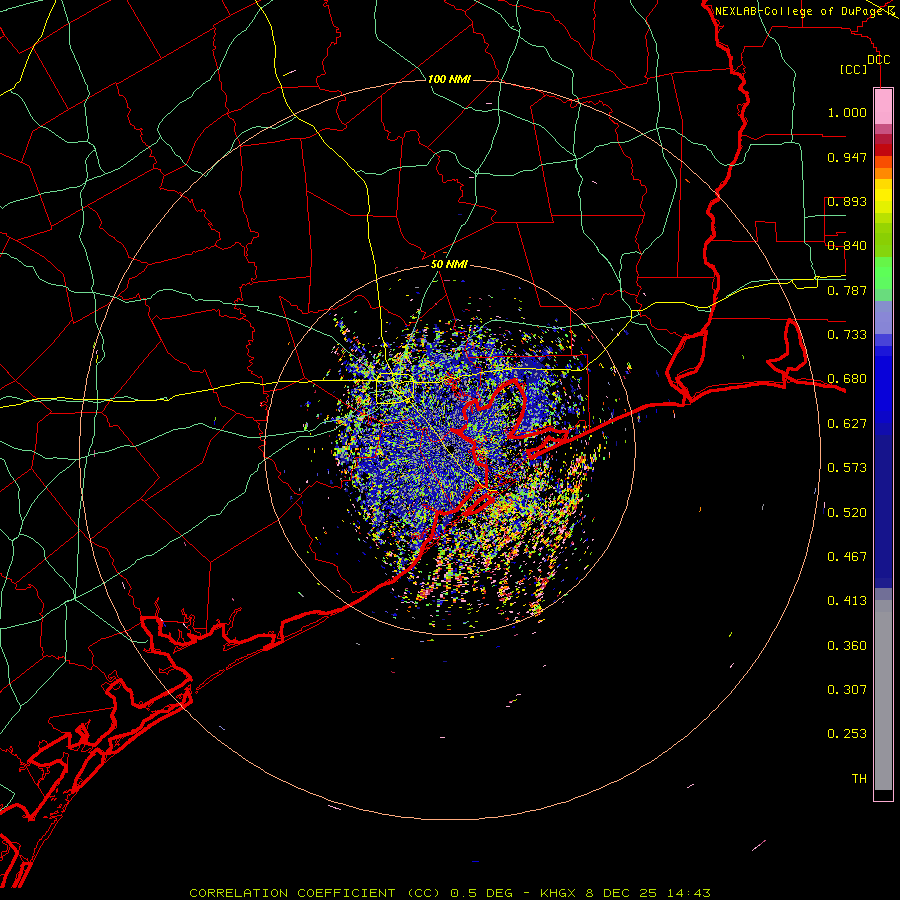The width and height of the screenshot is (900, 900).
Task: Click the 50 NMI range ring label
Action: click(449, 265)
